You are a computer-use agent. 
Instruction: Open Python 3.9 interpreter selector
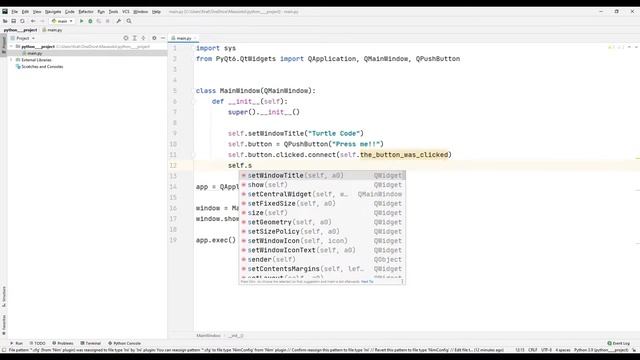click(x=601, y=350)
